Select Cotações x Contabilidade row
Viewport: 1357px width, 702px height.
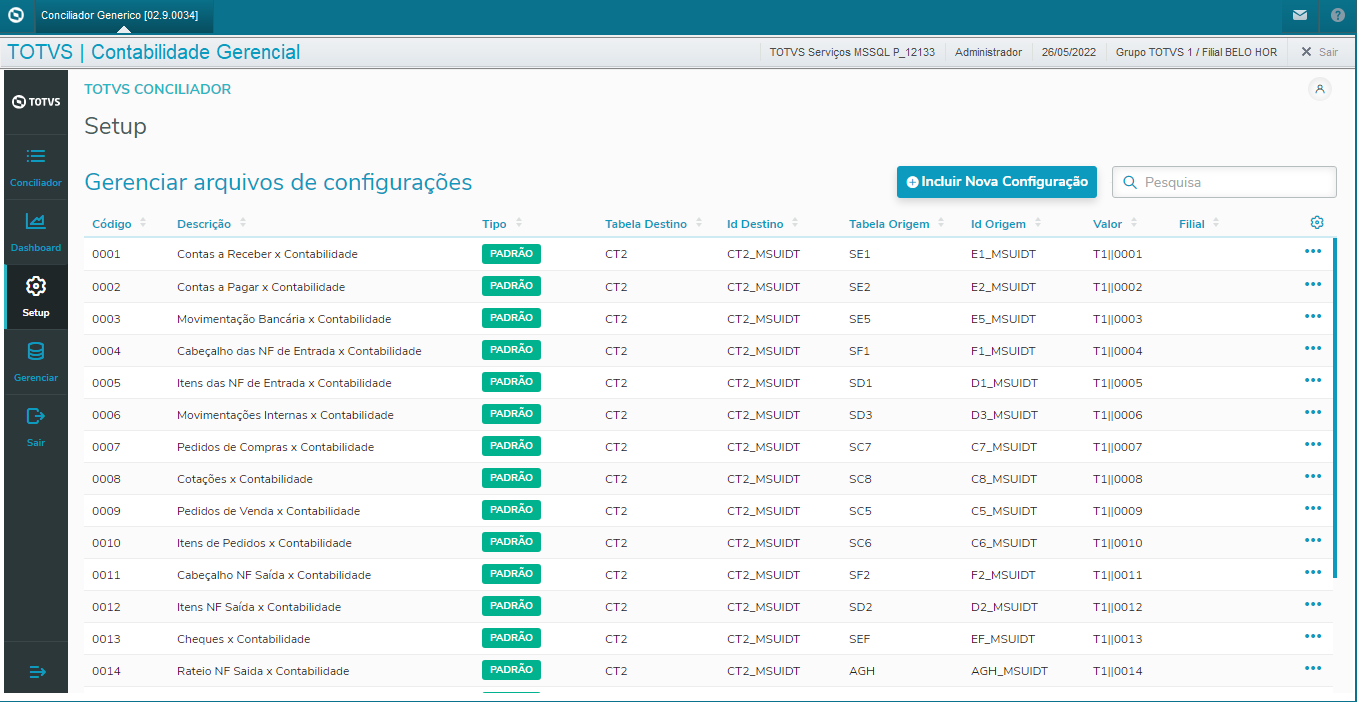coord(708,478)
